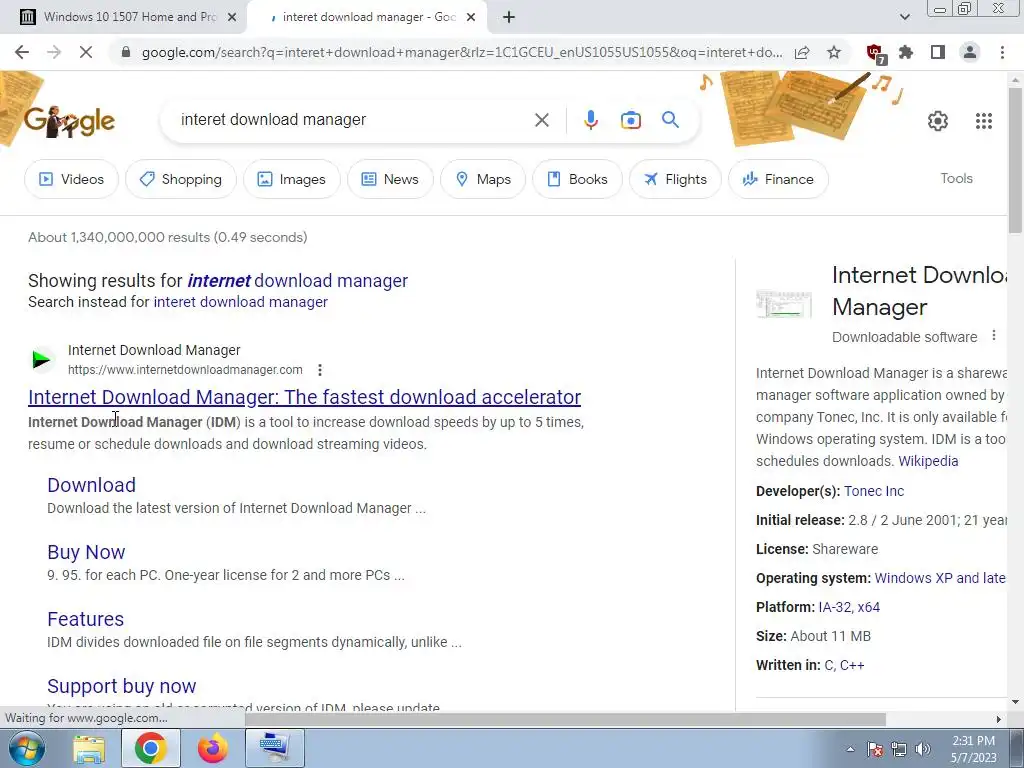Open Chrome extensions puzzle icon

tap(906, 52)
